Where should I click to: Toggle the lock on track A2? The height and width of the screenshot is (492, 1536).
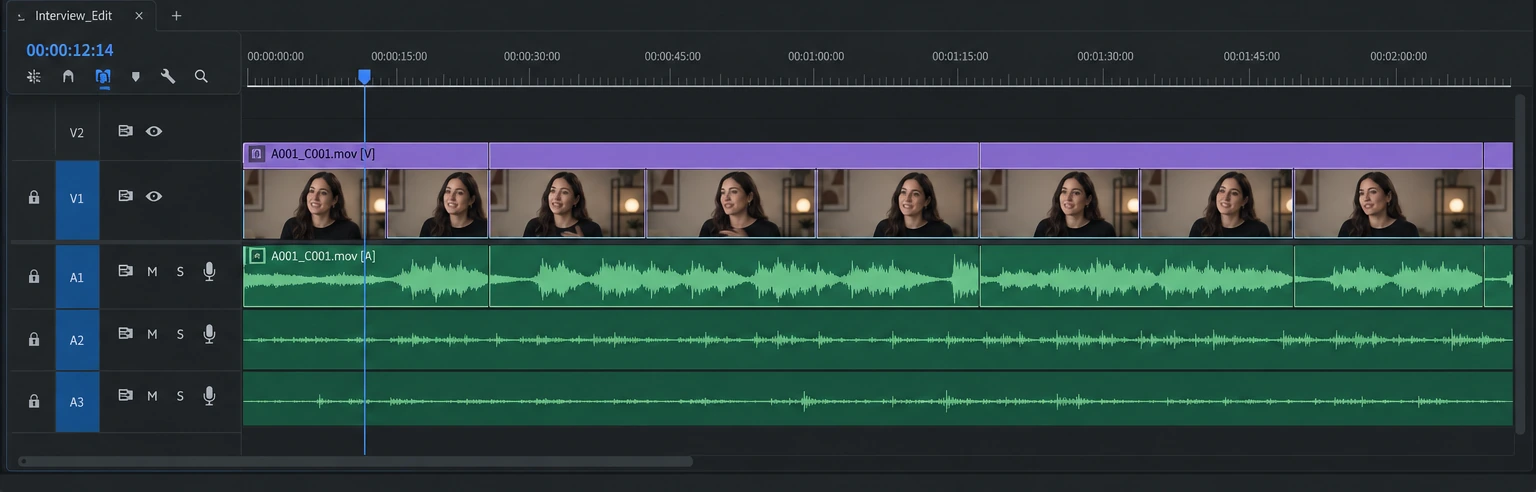click(x=34, y=340)
